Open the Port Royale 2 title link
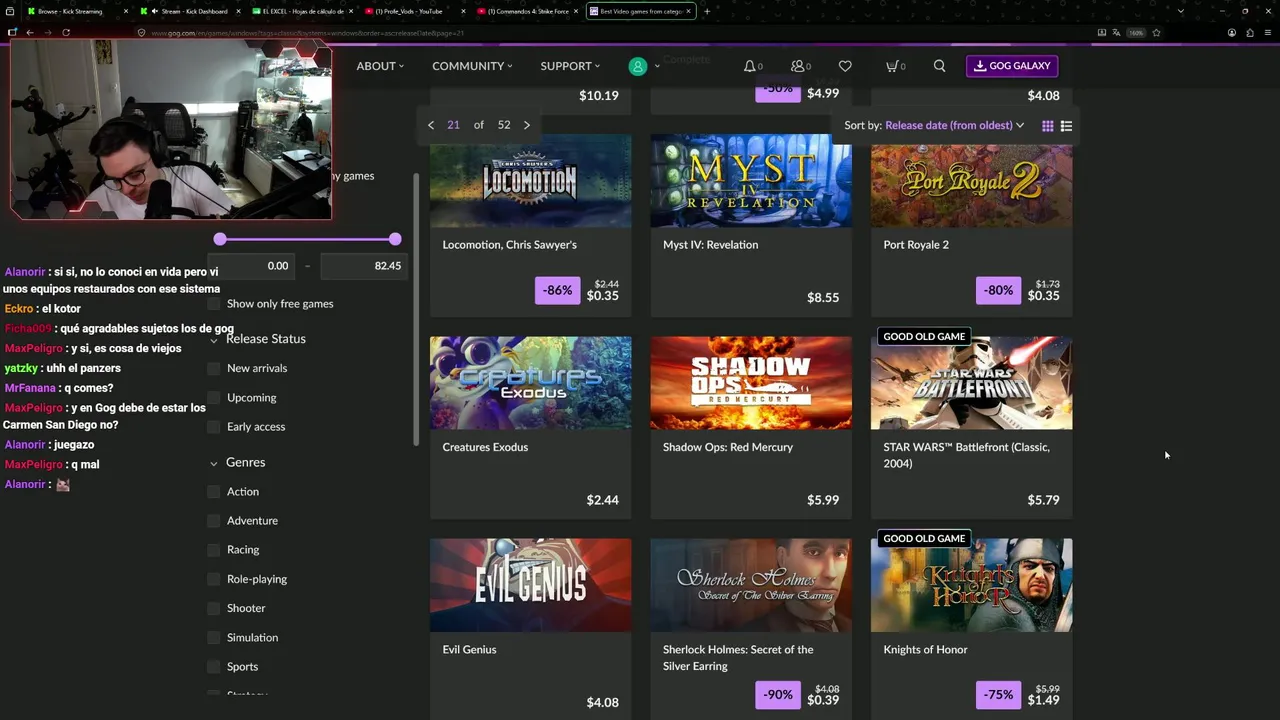Image resolution: width=1280 pixels, height=720 pixels. tap(916, 245)
